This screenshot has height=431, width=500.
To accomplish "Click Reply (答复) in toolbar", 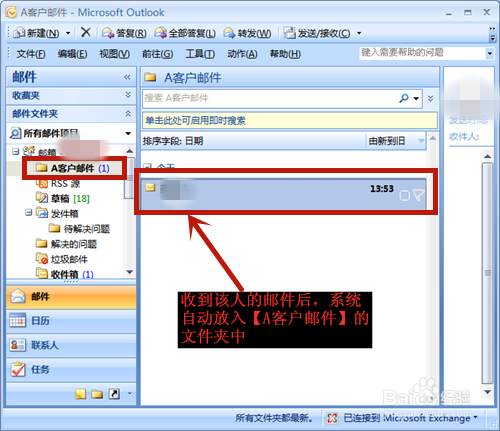I will tap(124, 33).
